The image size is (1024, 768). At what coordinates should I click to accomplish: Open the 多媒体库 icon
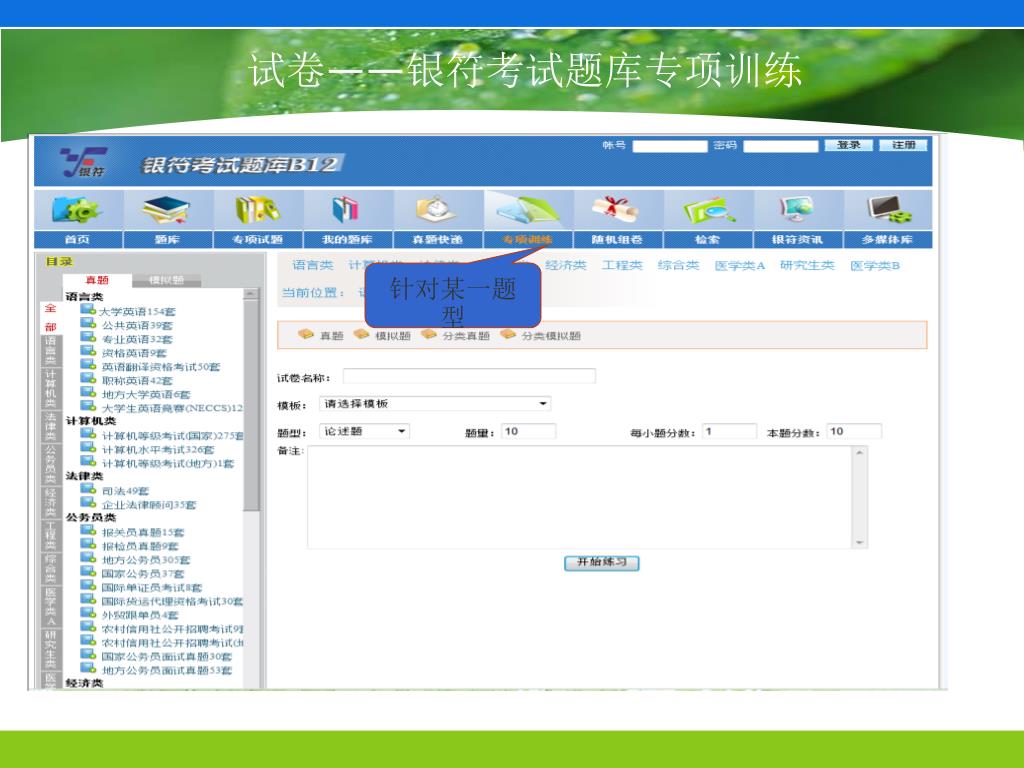tap(887, 210)
